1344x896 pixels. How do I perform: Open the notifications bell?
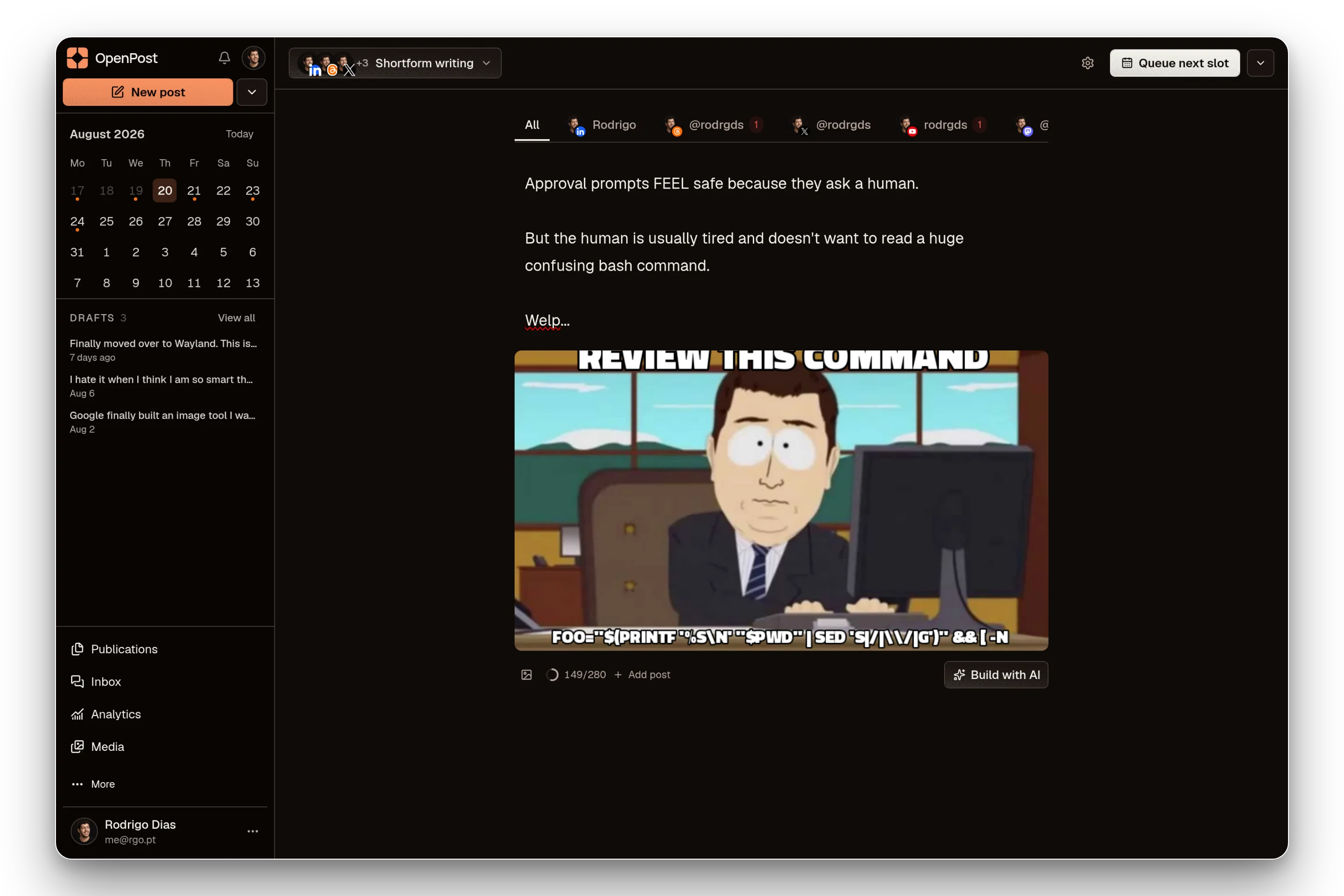(224, 58)
